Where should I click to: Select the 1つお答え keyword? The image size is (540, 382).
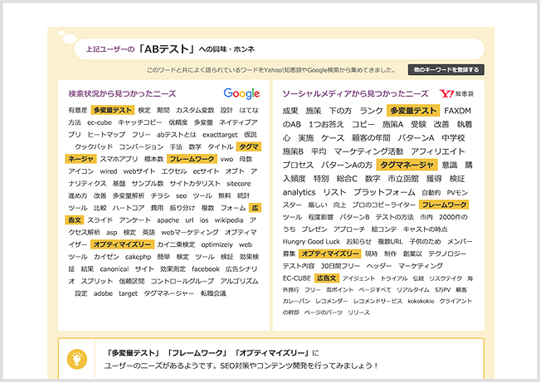click(326, 124)
